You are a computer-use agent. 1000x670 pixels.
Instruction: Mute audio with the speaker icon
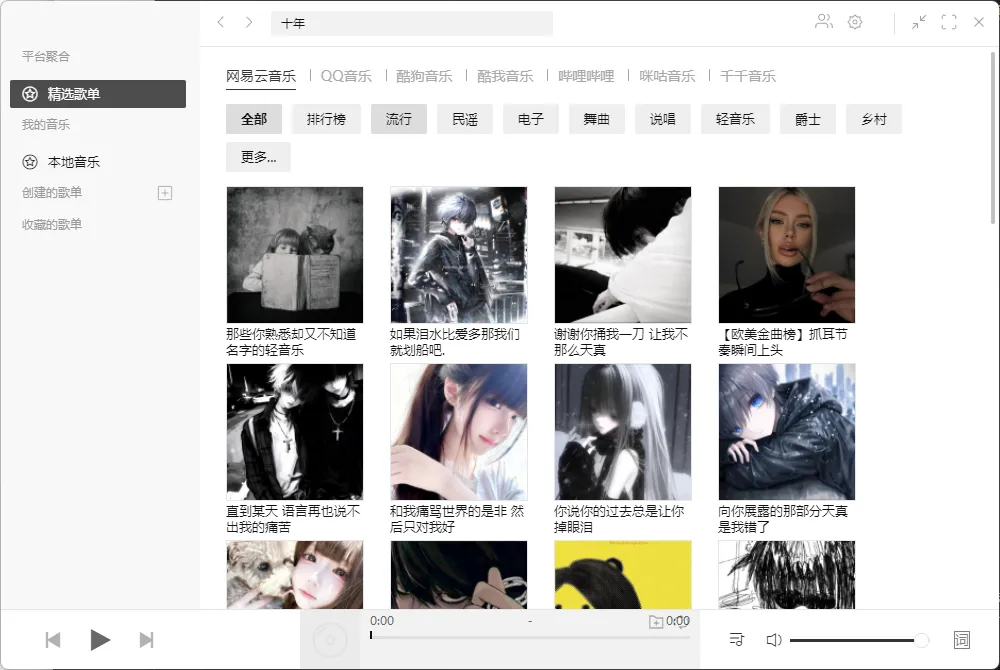[774, 640]
